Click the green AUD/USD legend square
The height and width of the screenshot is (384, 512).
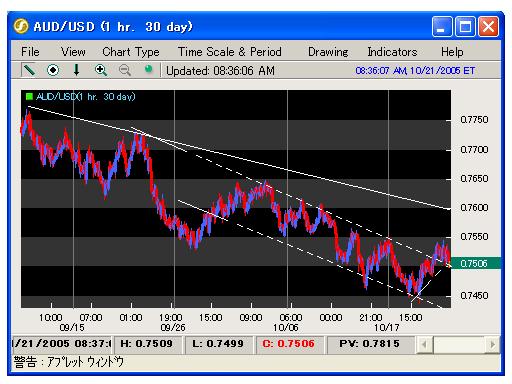click(29, 97)
